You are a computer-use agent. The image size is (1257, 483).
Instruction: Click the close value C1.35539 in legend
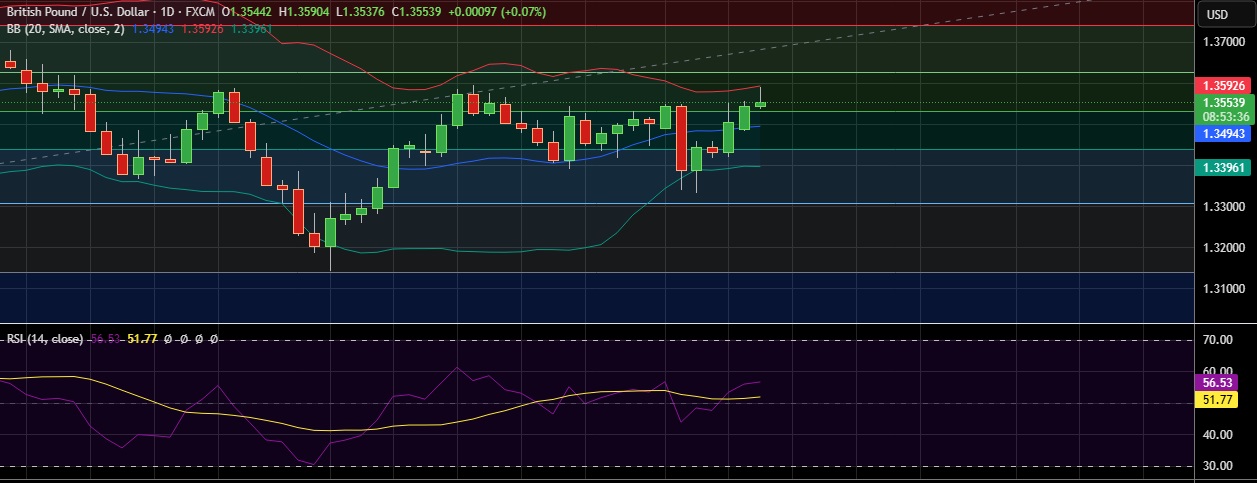[415, 12]
